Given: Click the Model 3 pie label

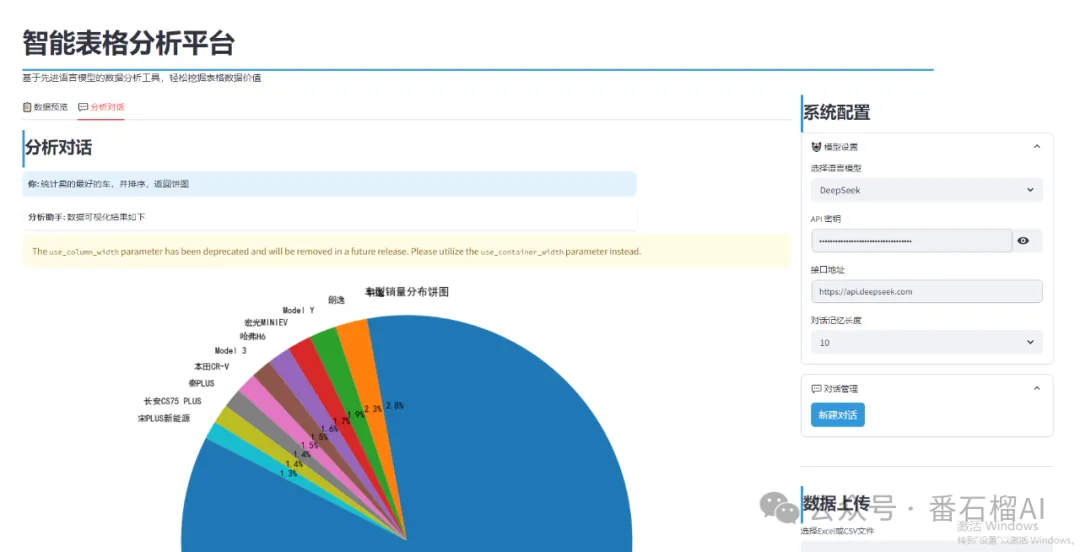Looking at the screenshot, I should coord(230,351).
